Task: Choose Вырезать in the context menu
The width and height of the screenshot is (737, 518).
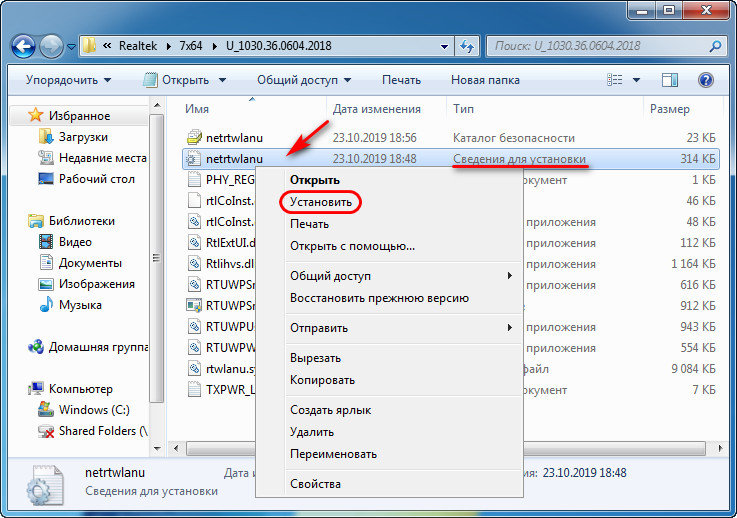Action: [315, 358]
